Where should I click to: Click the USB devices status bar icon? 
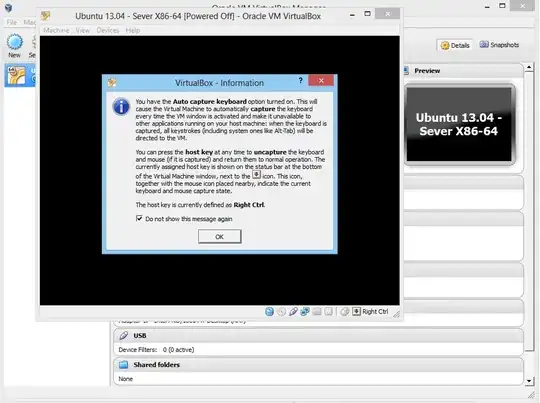(x=293, y=312)
